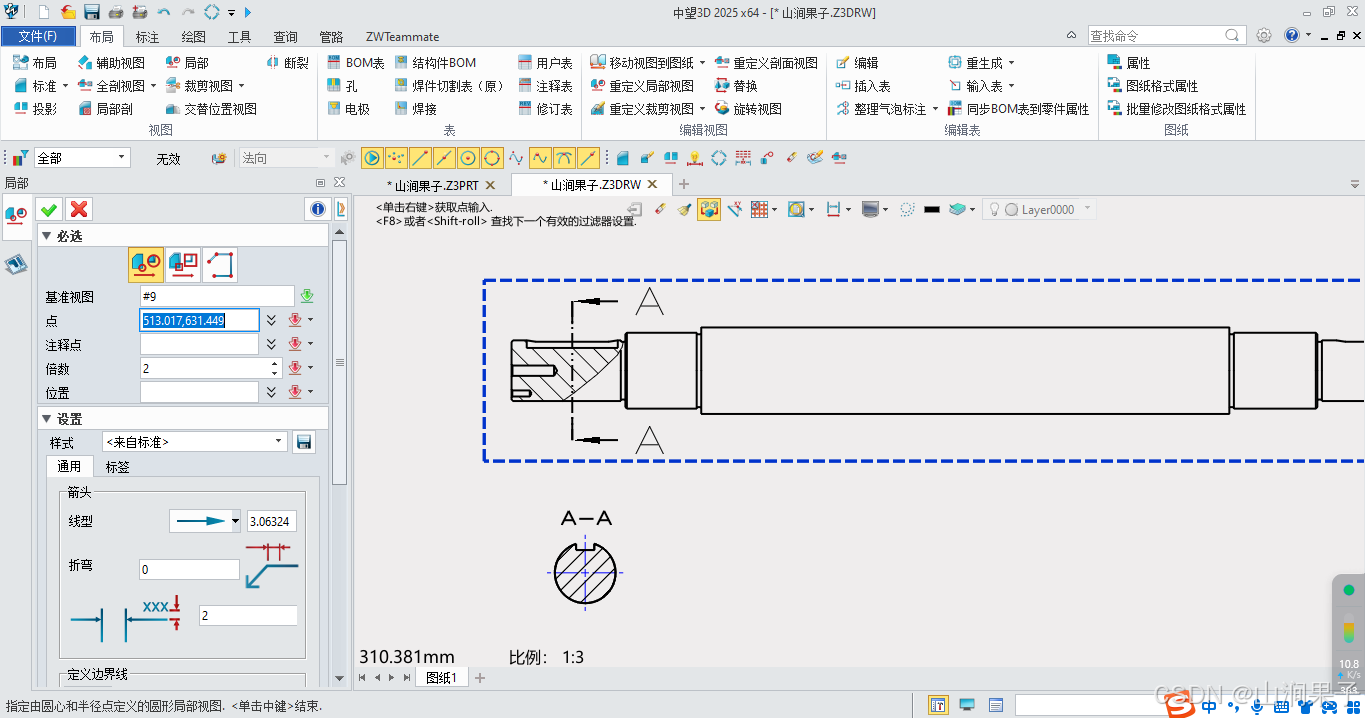Viewport: 1365px width, 718px height.
Task: Expand the 点 field chevron options
Action: coord(271,320)
